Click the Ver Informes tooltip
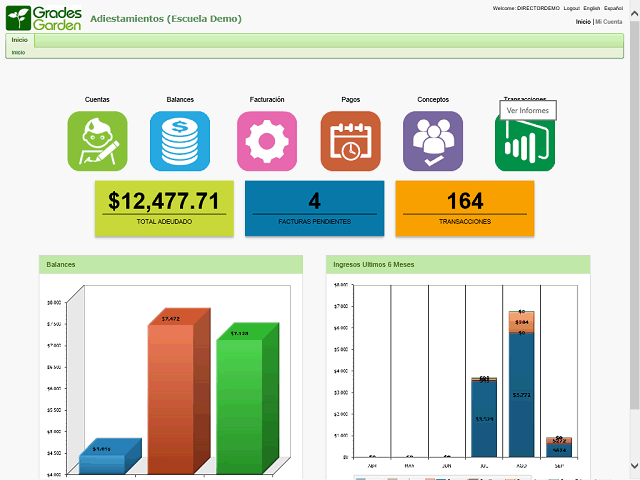Screen dimensions: 640x480 point(528,110)
